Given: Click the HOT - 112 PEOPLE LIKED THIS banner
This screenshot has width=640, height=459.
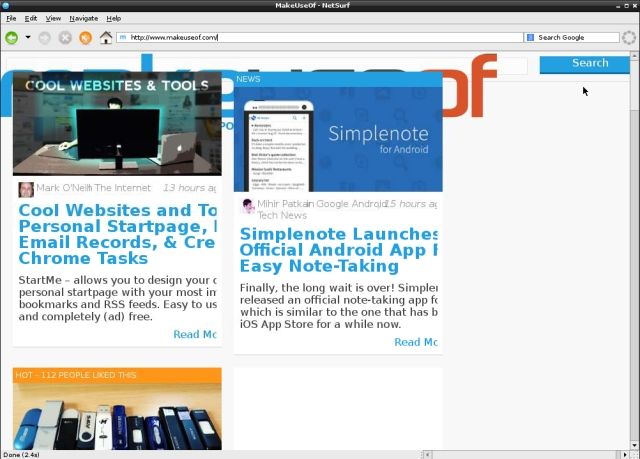Looking at the screenshot, I should pos(117,375).
